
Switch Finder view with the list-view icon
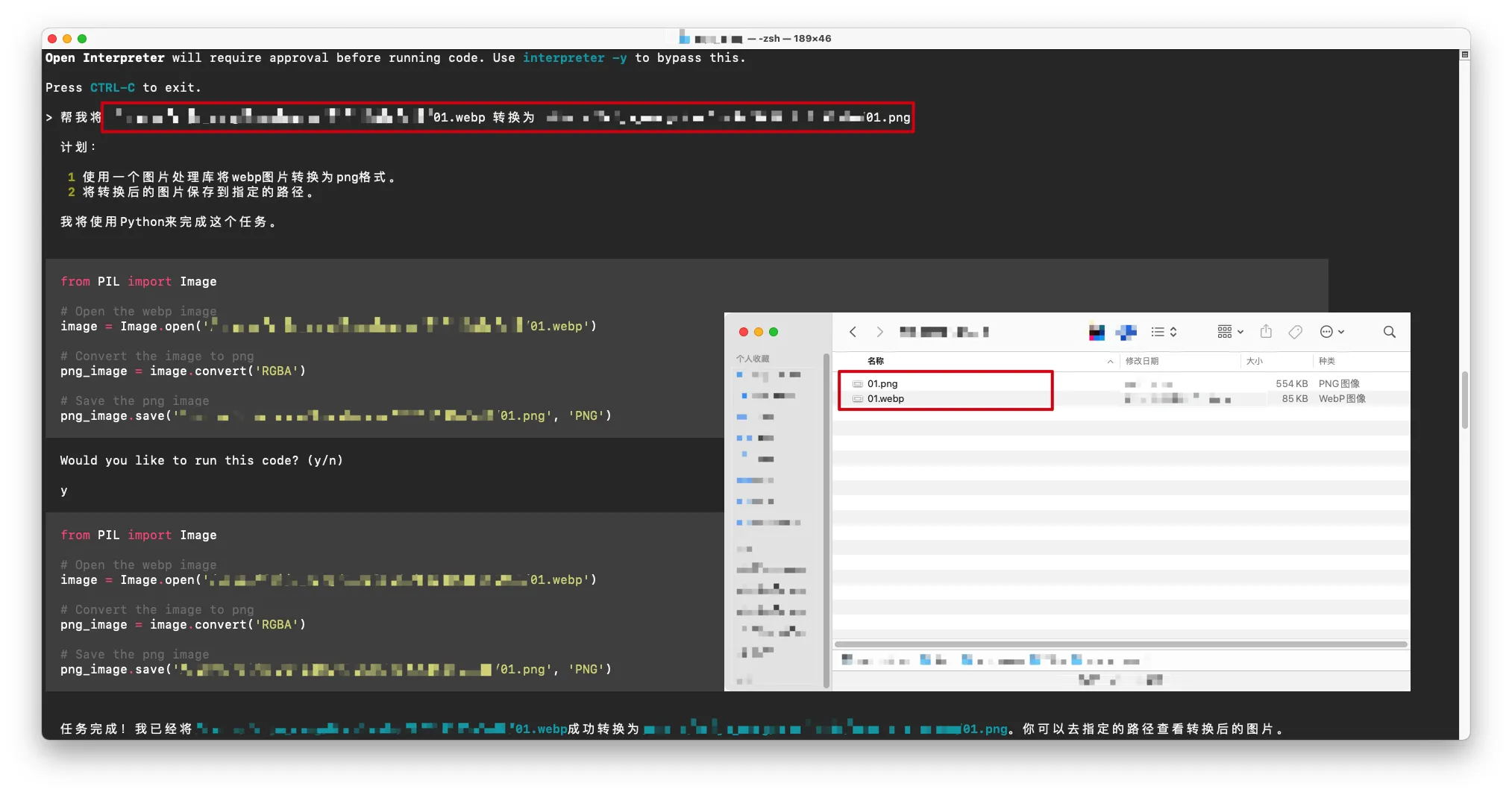click(1164, 332)
